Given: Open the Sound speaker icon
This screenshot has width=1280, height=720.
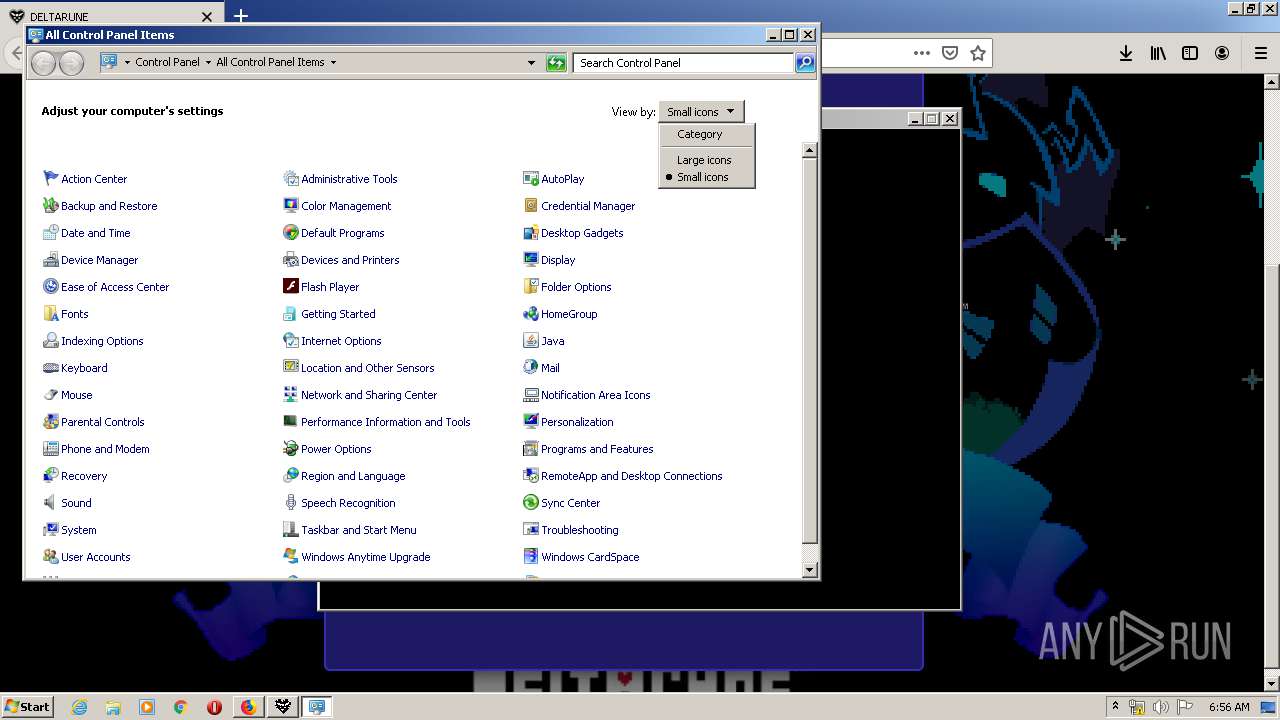Looking at the screenshot, I should click(51, 502).
